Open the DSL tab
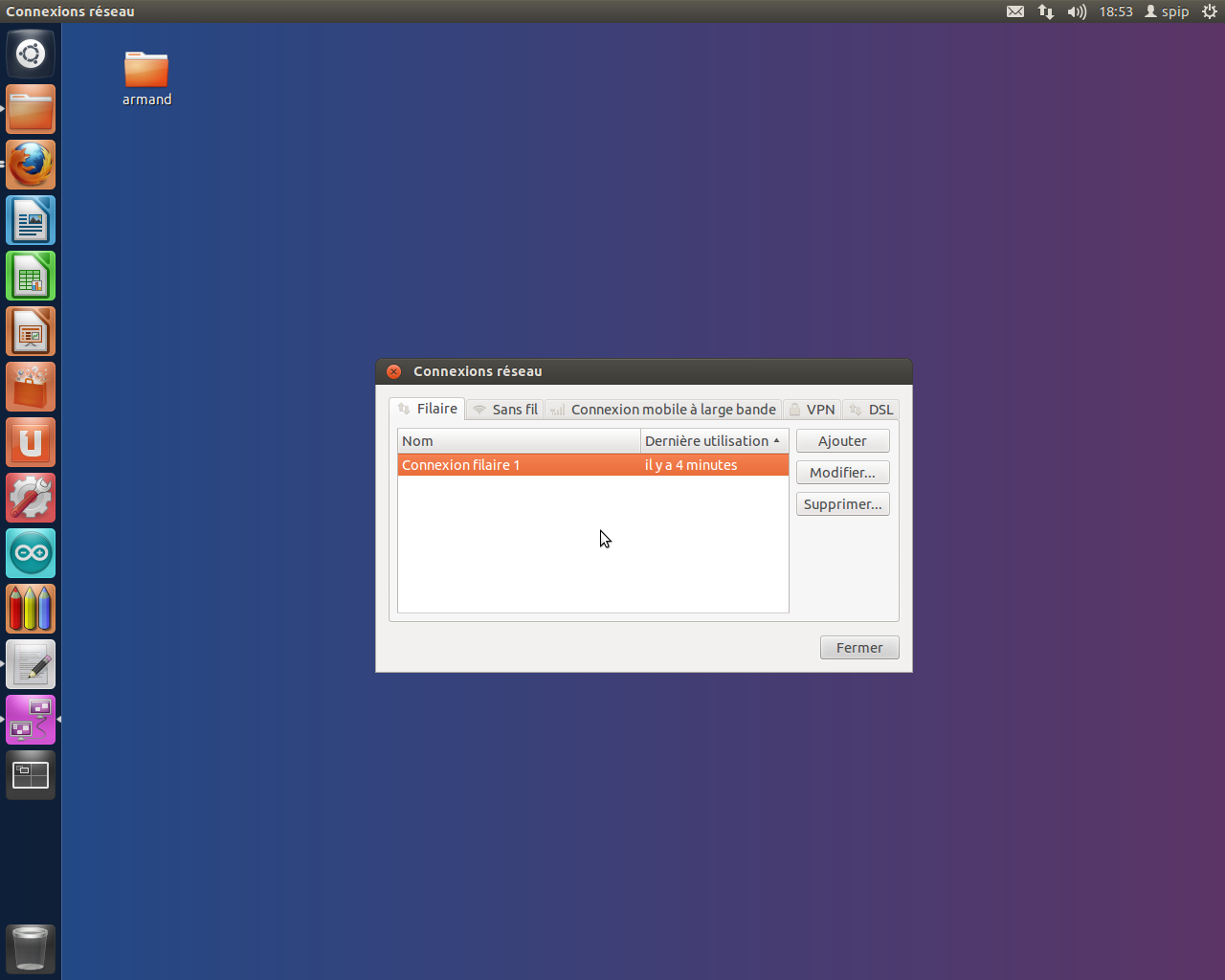This screenshot has height=980, width=1225. [x=871, y=410]
